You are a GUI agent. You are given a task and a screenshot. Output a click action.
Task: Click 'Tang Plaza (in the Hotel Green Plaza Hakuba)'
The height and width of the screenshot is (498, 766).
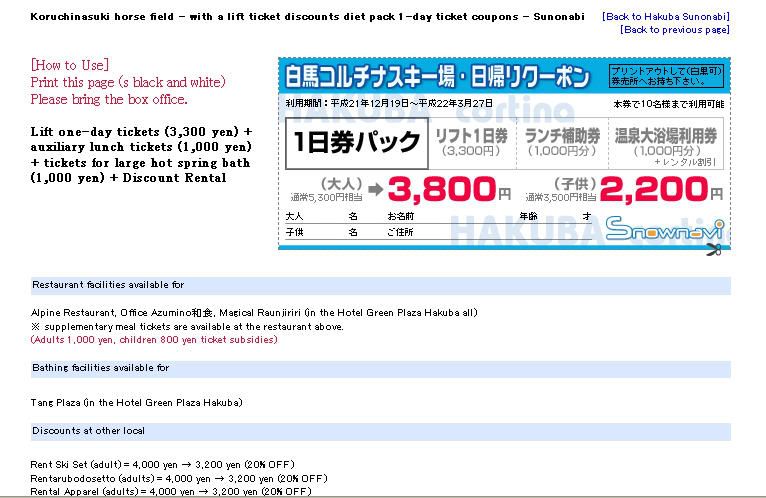[x=136, y=403]
